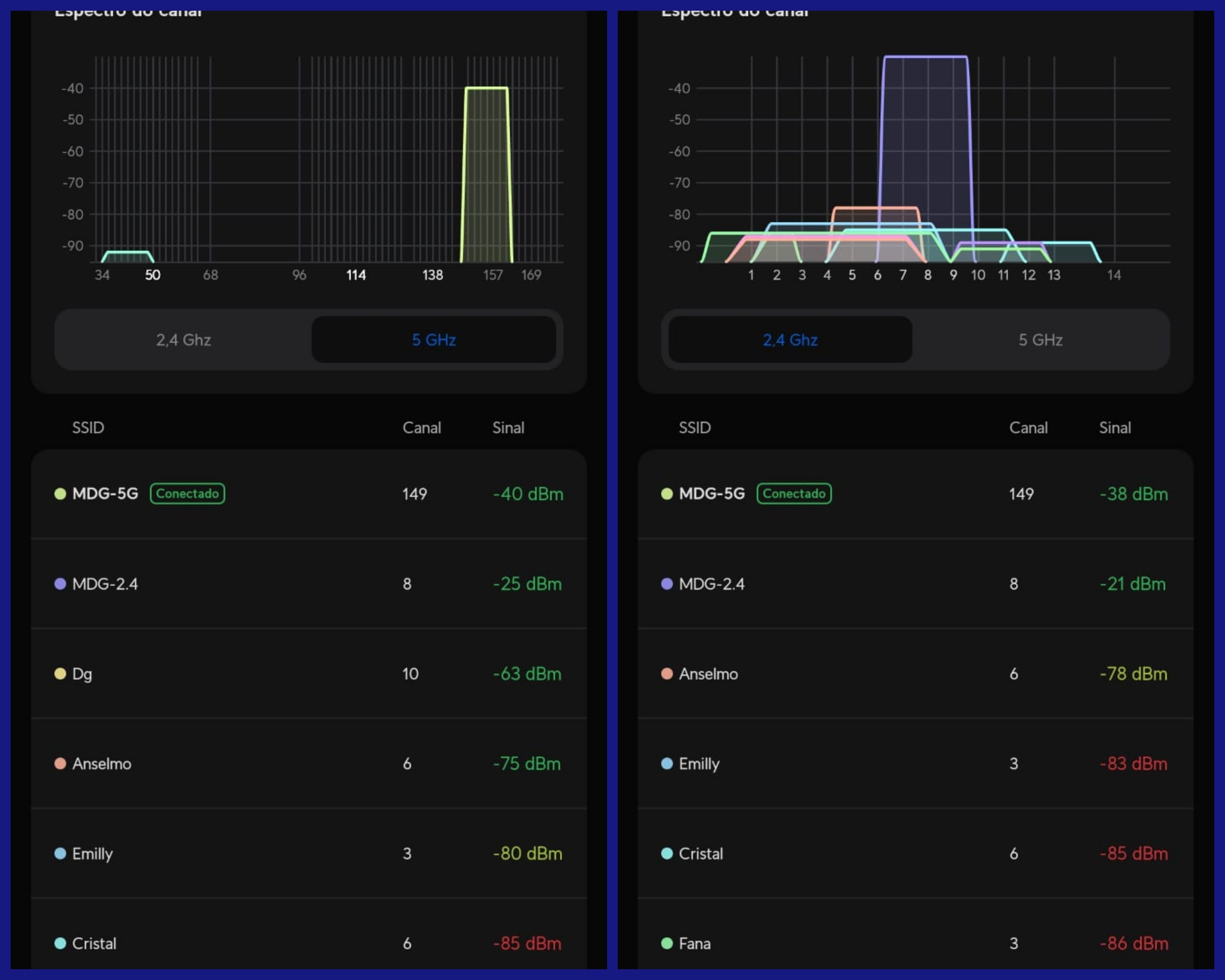Switch left panel to 2,4 Ghz tab

click(184, 340)
